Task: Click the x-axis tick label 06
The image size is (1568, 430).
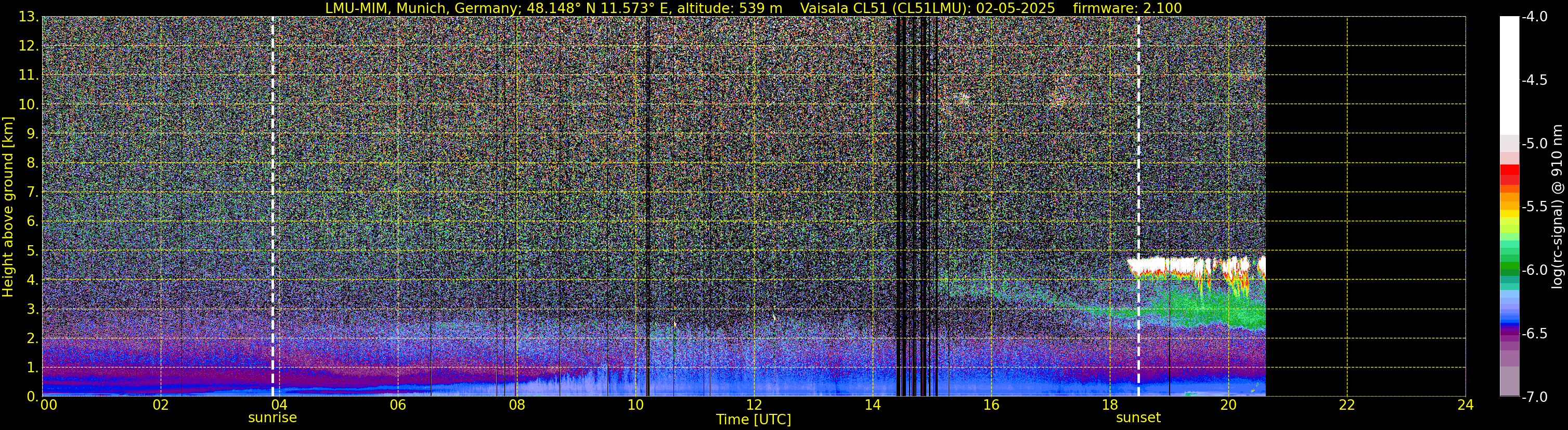Action: pos(397,405)
